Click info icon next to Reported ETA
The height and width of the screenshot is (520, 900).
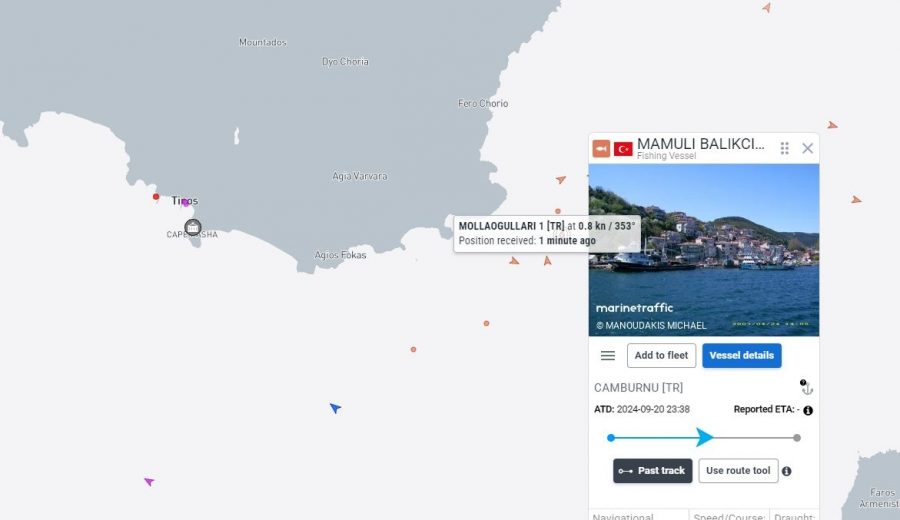[808, 410]
